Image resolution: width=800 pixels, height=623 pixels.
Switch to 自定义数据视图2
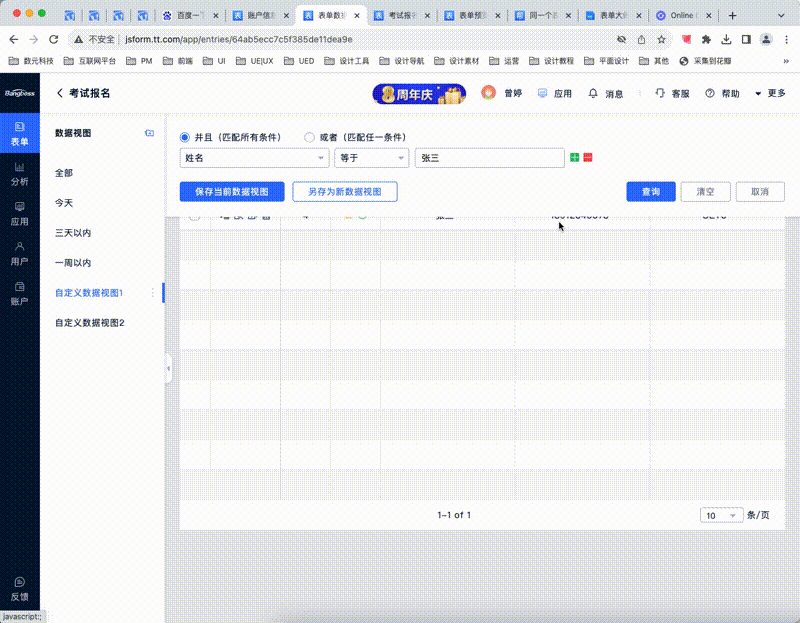(90, 323)
